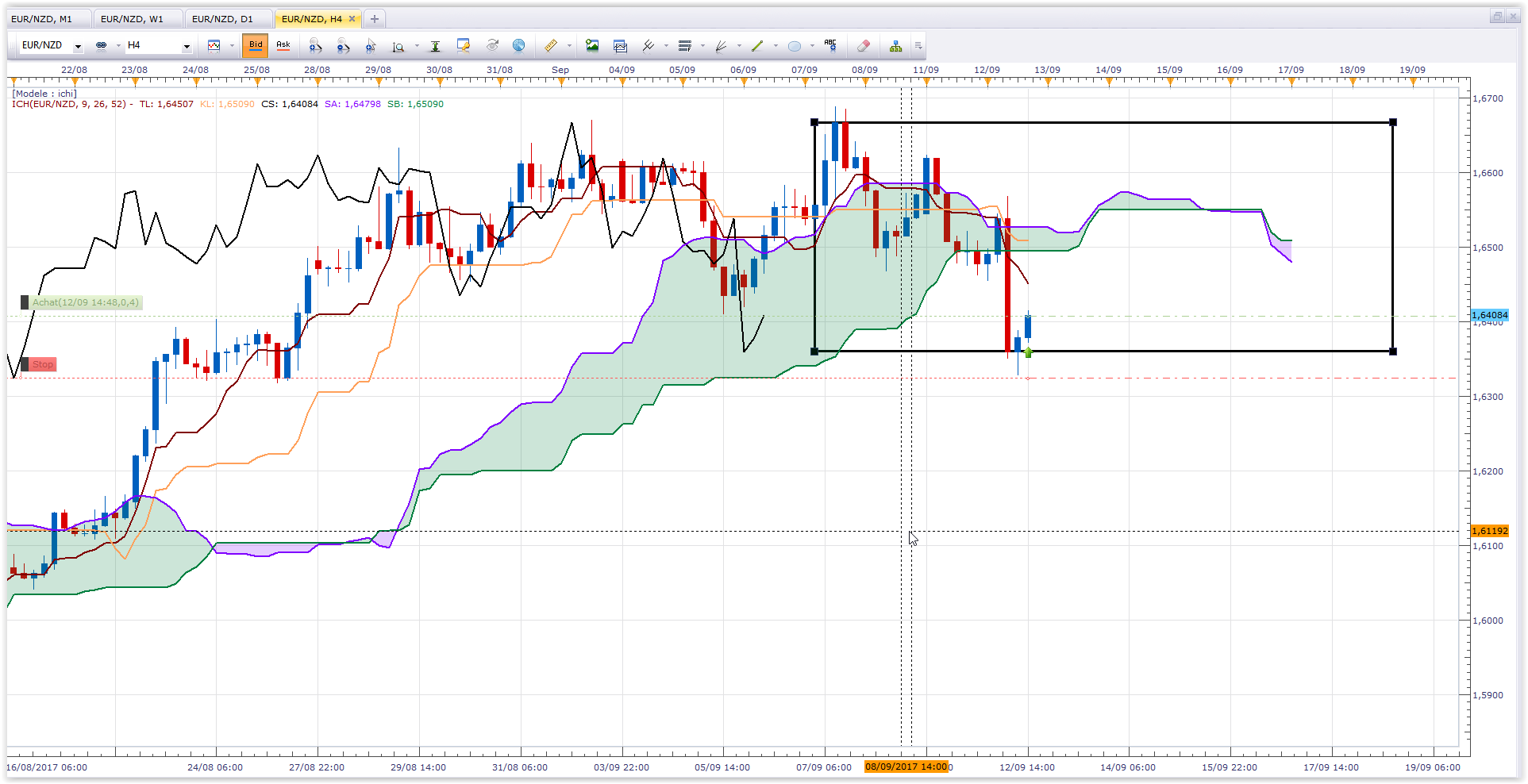The height and width of the screenshot is (784, 1528).
Task: Click the 1,61192 cursor price label
Action: pyautogui.click(x=1489, y=531)
